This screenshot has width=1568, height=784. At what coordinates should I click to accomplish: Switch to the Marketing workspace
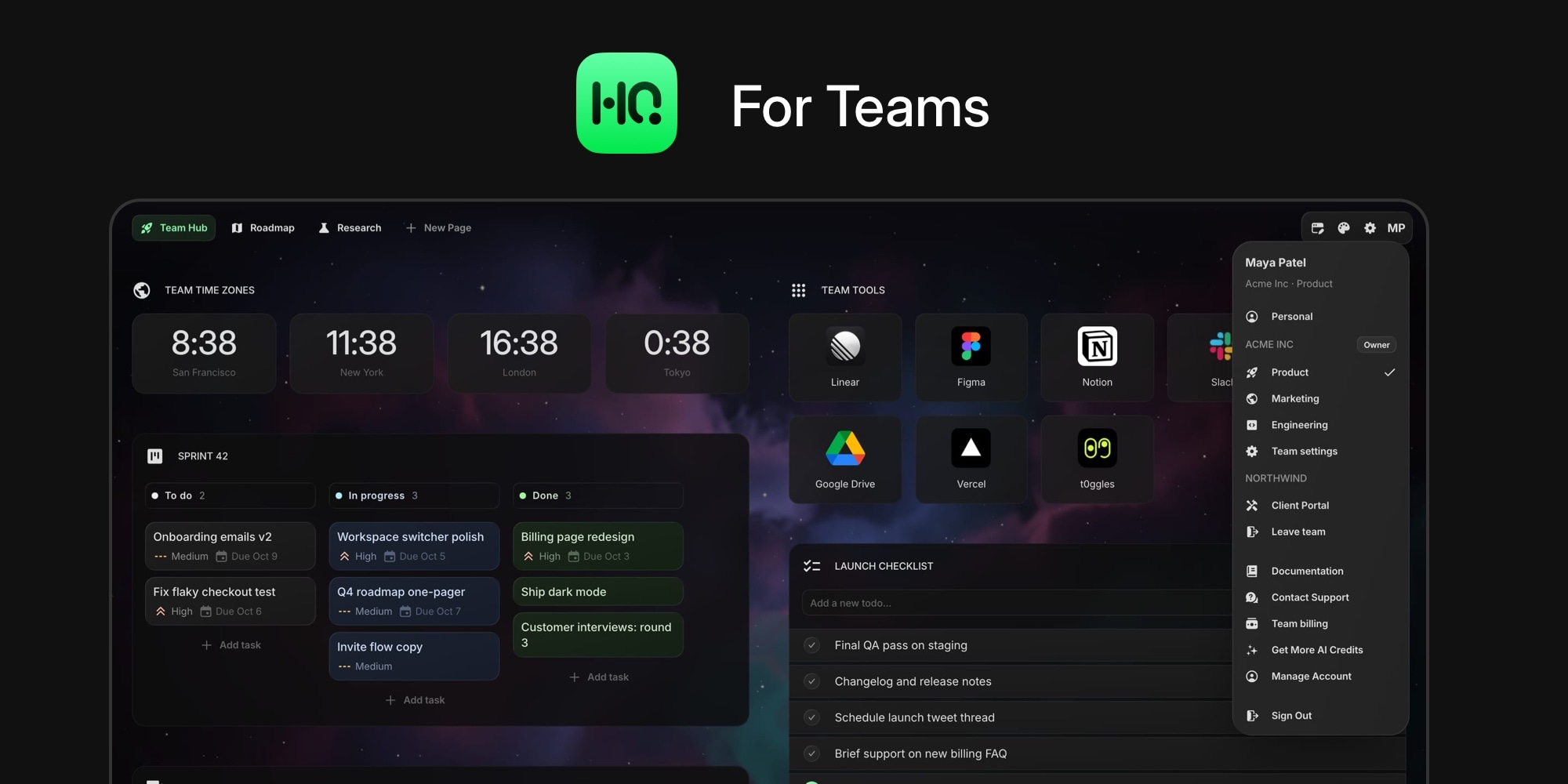(x=1320, y=399)
